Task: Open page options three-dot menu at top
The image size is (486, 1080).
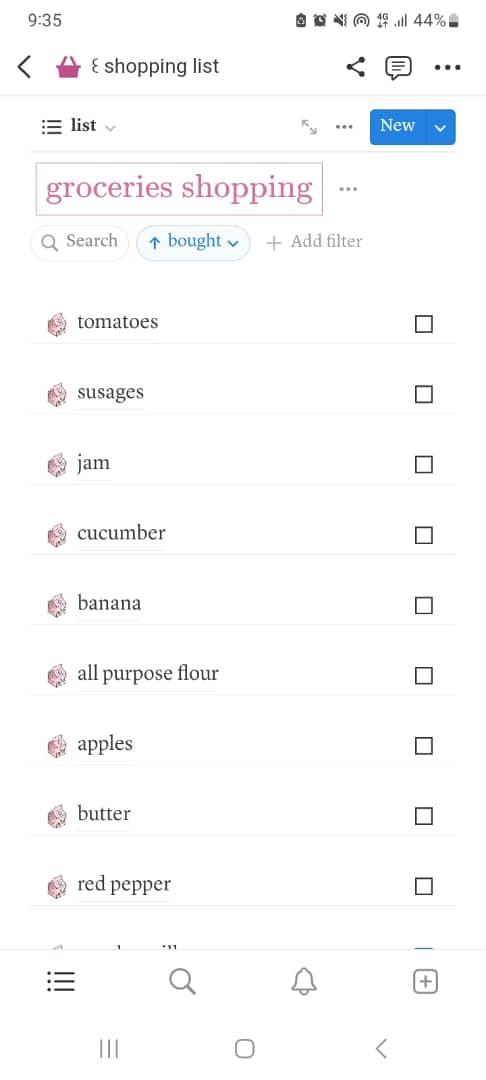Action: click(447, 68)
